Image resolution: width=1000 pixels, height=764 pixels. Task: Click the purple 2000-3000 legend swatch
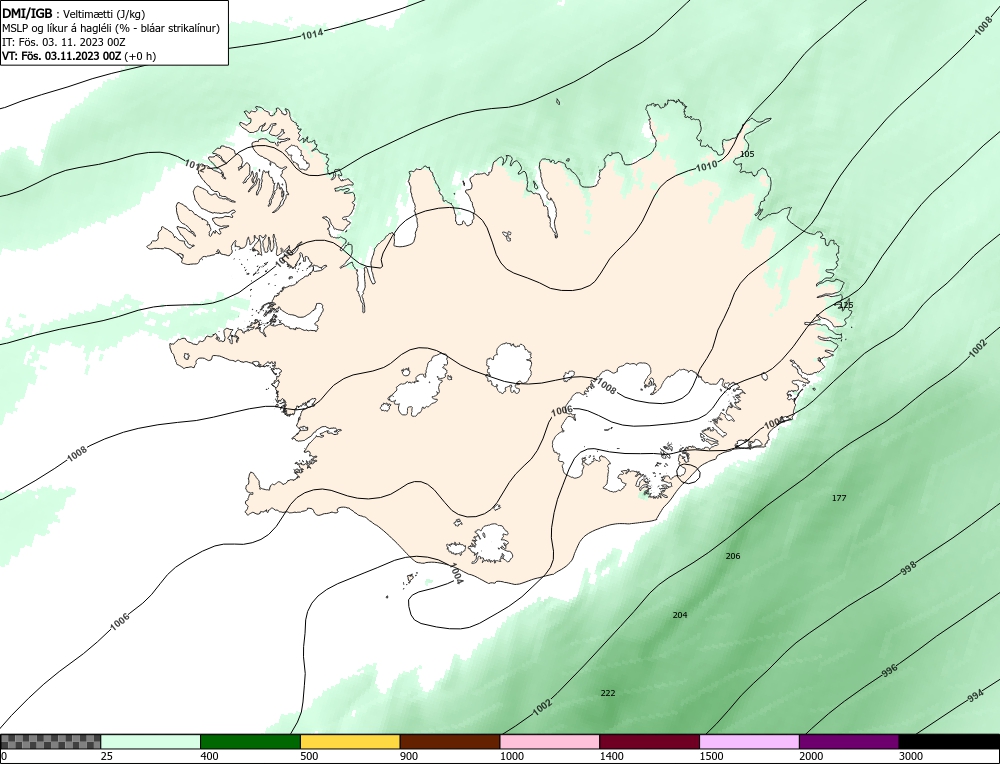[849, 741]
